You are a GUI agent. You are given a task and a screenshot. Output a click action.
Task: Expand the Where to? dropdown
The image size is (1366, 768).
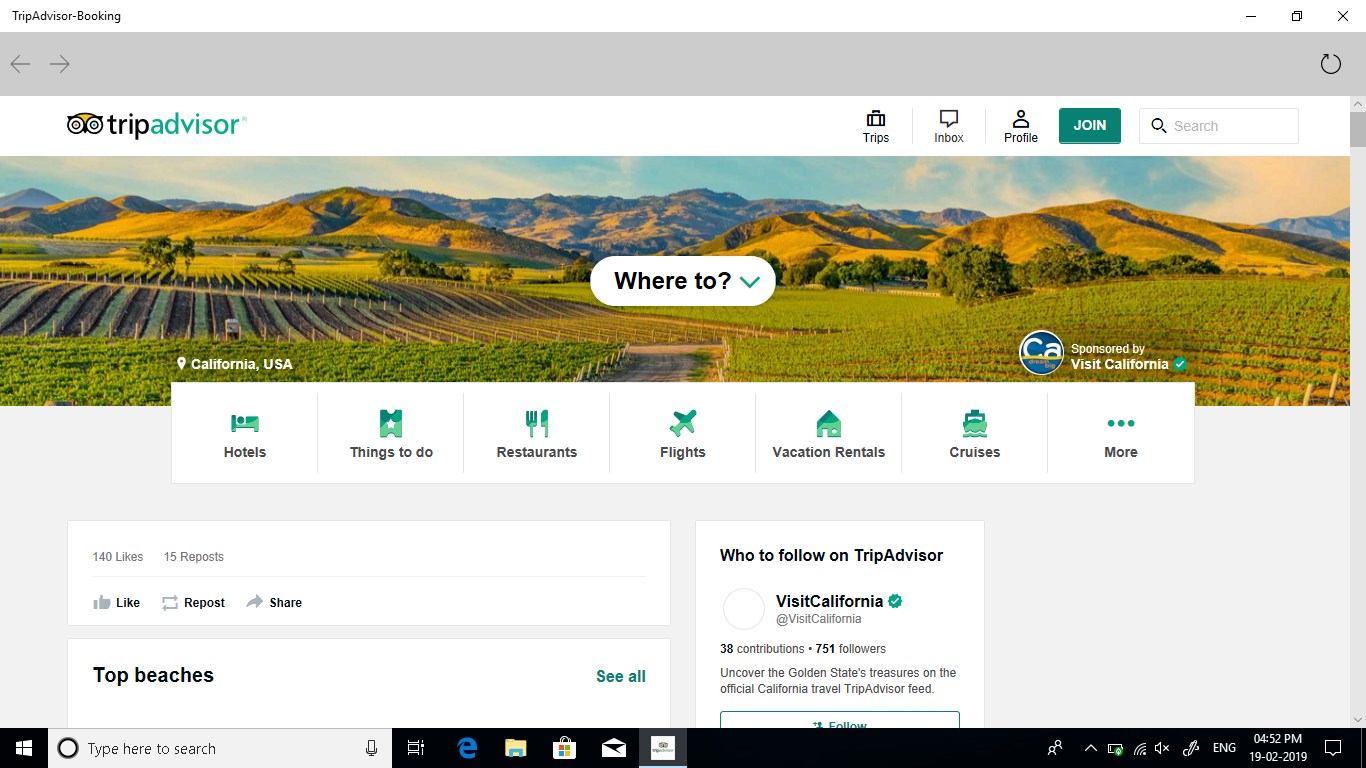pos(683,281)
